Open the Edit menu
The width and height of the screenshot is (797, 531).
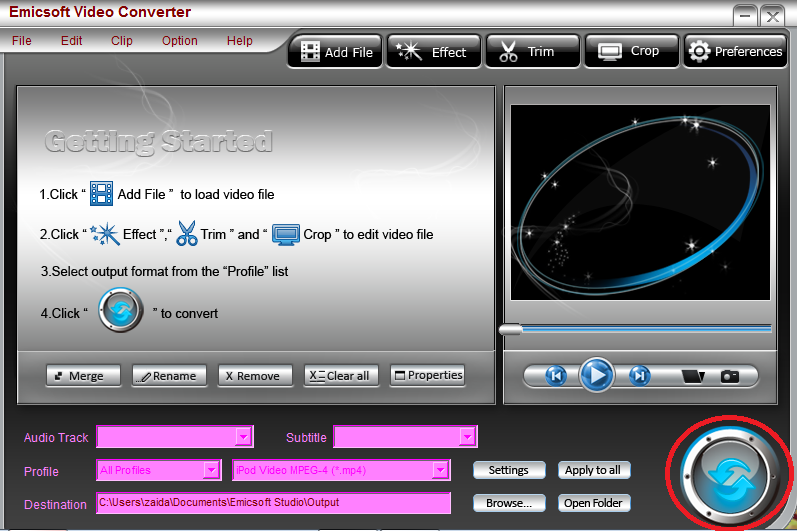[72, 41]
